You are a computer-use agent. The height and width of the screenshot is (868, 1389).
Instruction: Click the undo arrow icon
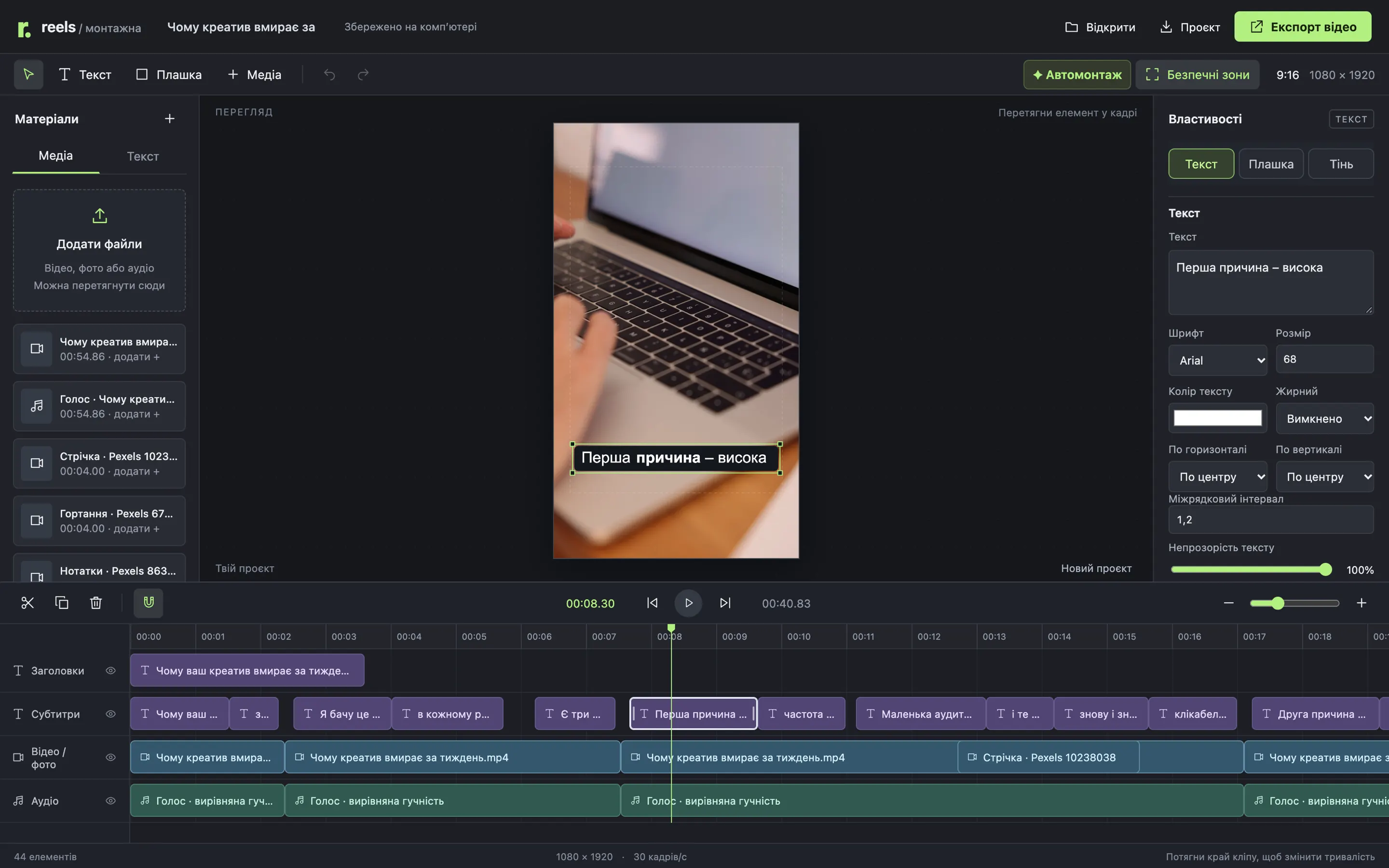coord(329,75)
